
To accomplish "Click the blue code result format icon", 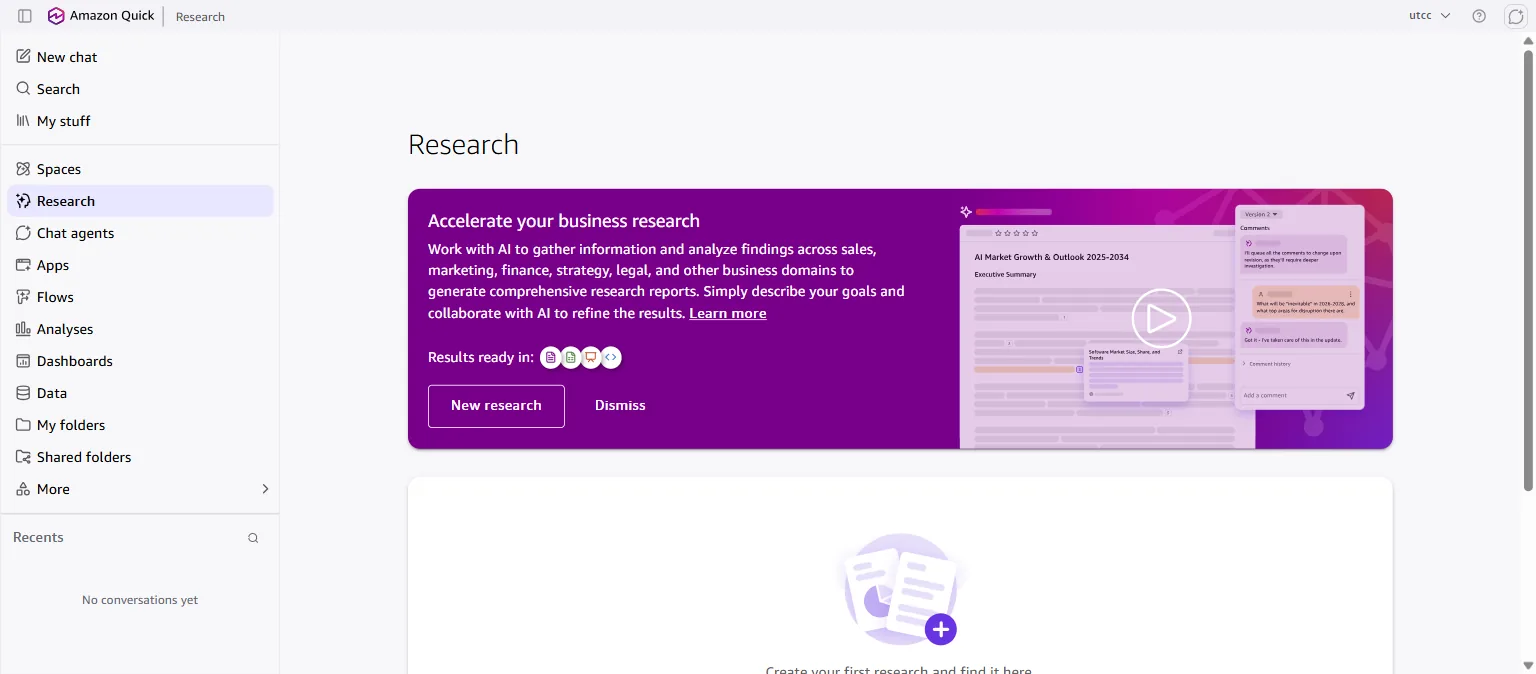I will point(611,357).
